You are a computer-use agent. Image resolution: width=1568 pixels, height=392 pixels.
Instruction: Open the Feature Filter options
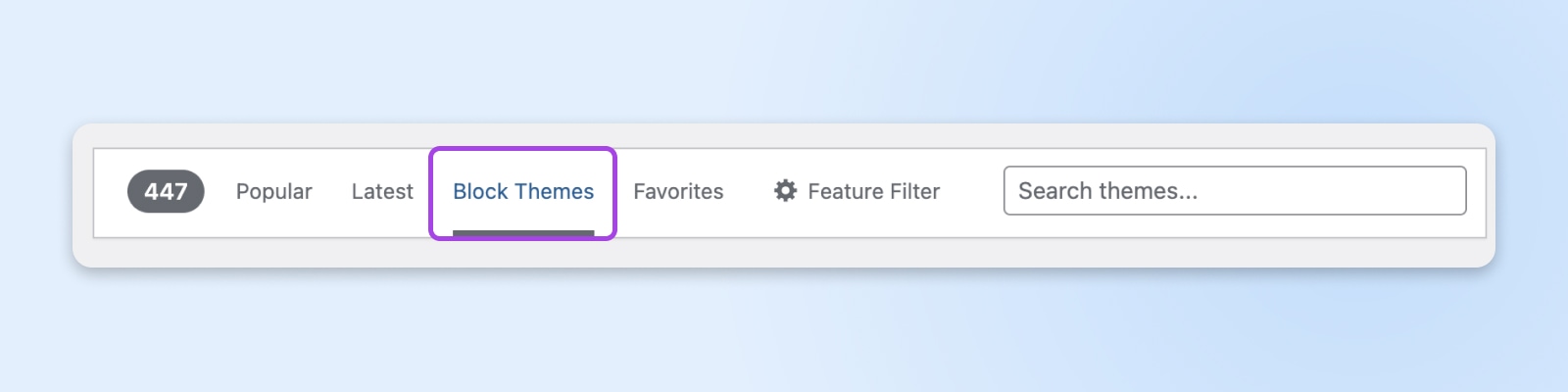coord(872,191)
